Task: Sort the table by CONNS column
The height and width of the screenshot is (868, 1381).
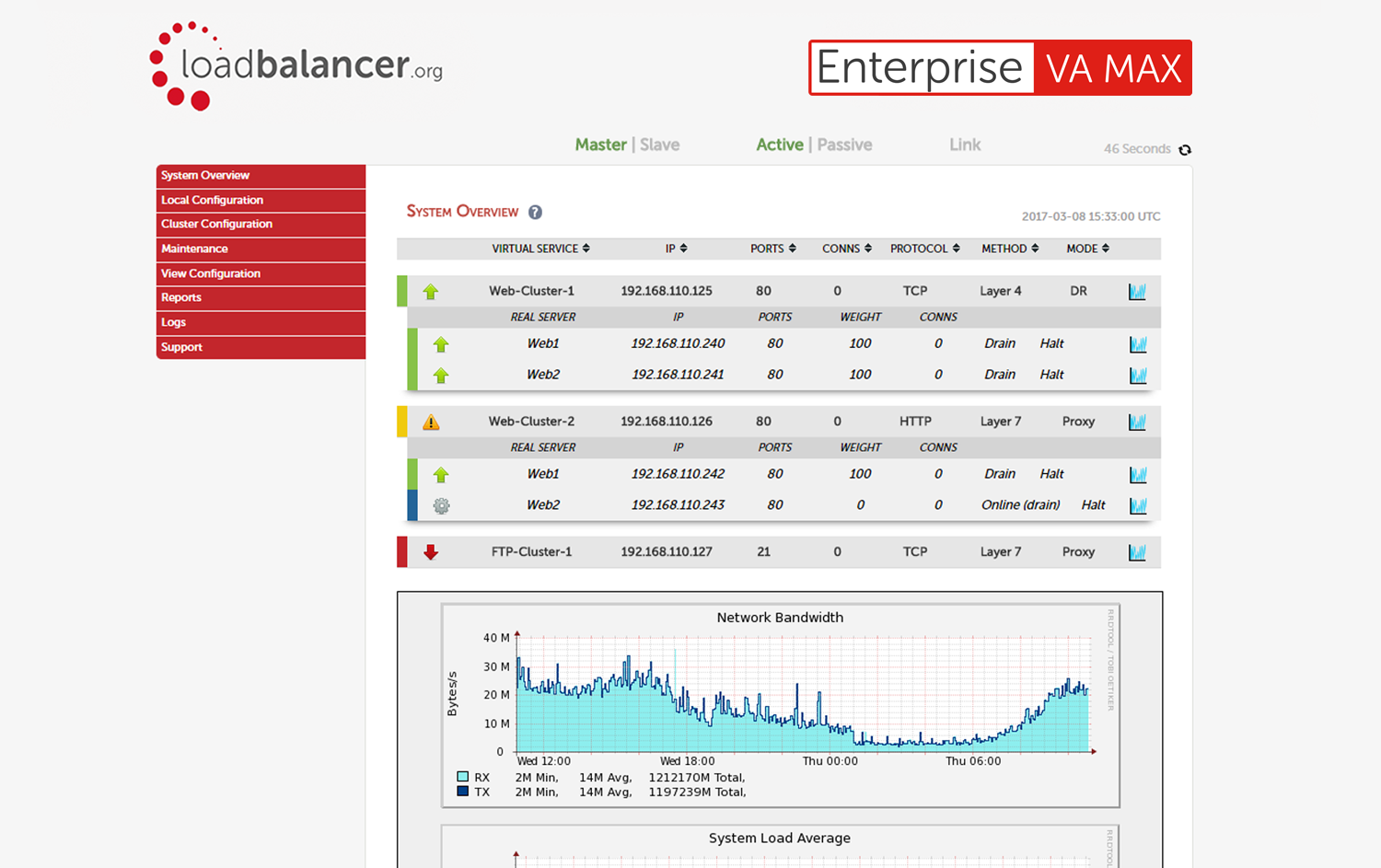Action: click(845, 248)
